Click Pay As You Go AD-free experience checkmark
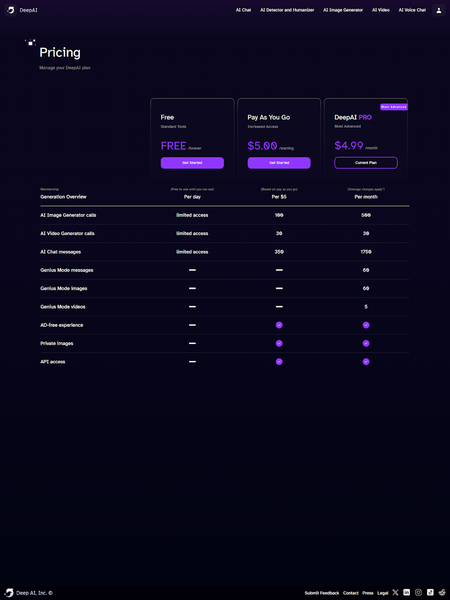Image resolution: width=450 pixels, height=600 pixels. [x=279, y=325]
